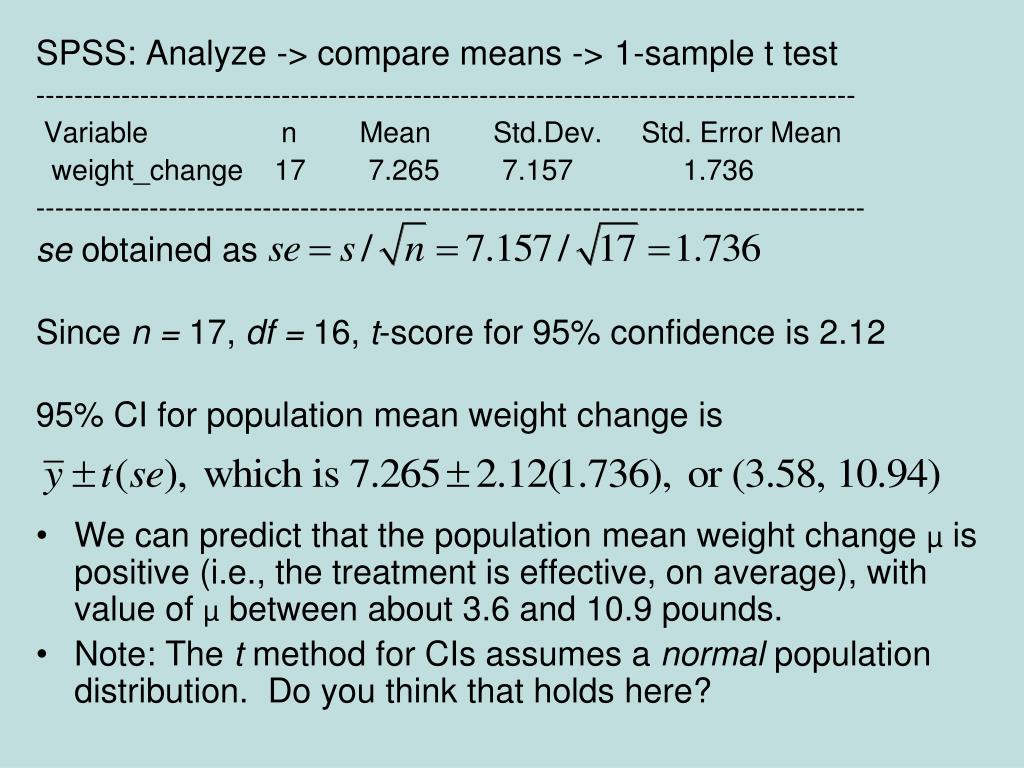
Task: Click the '95% CI for population mean' line
Action: click(x=379, y=416)
